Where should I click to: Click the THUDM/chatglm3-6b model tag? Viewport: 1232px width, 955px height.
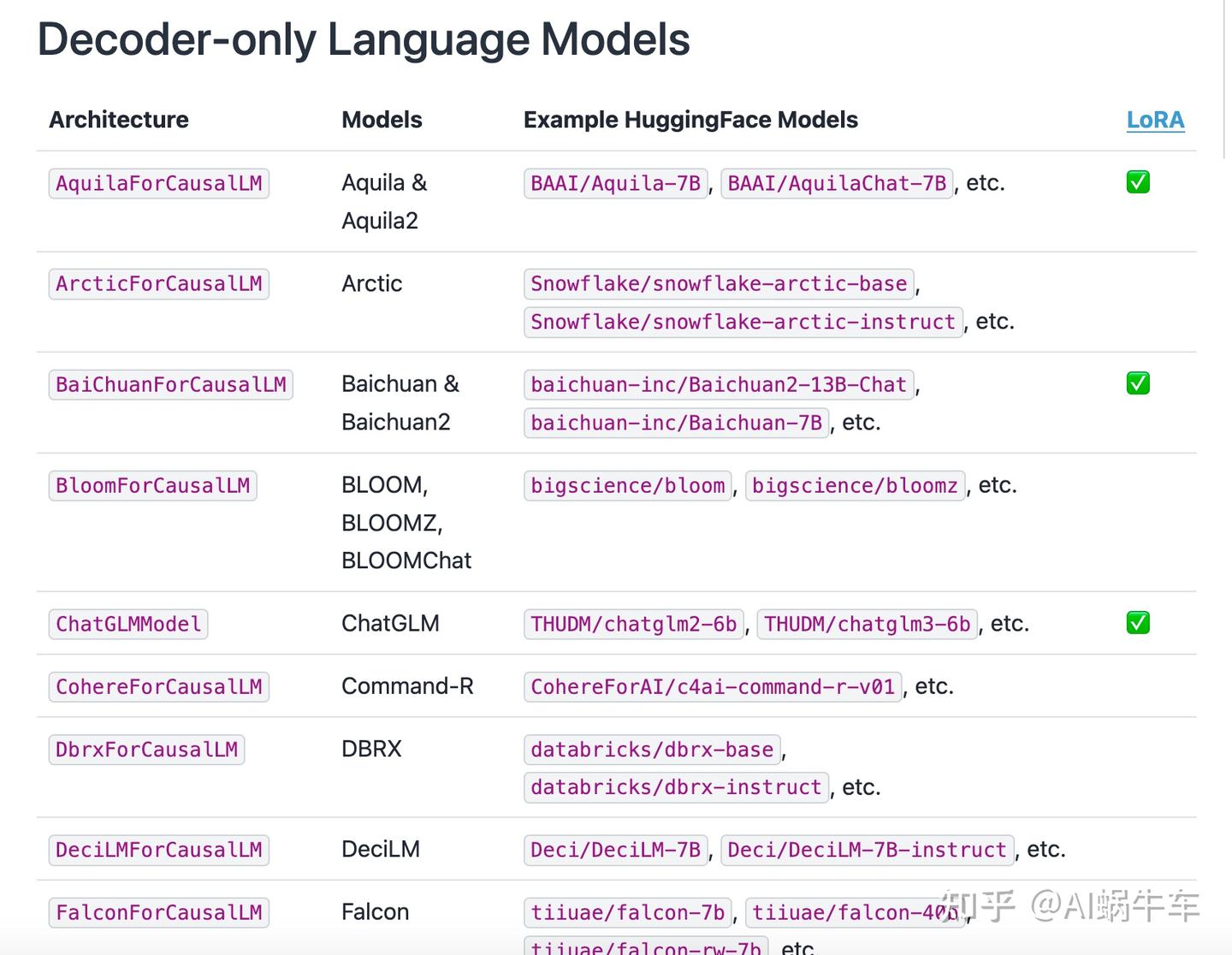(868, 624)
